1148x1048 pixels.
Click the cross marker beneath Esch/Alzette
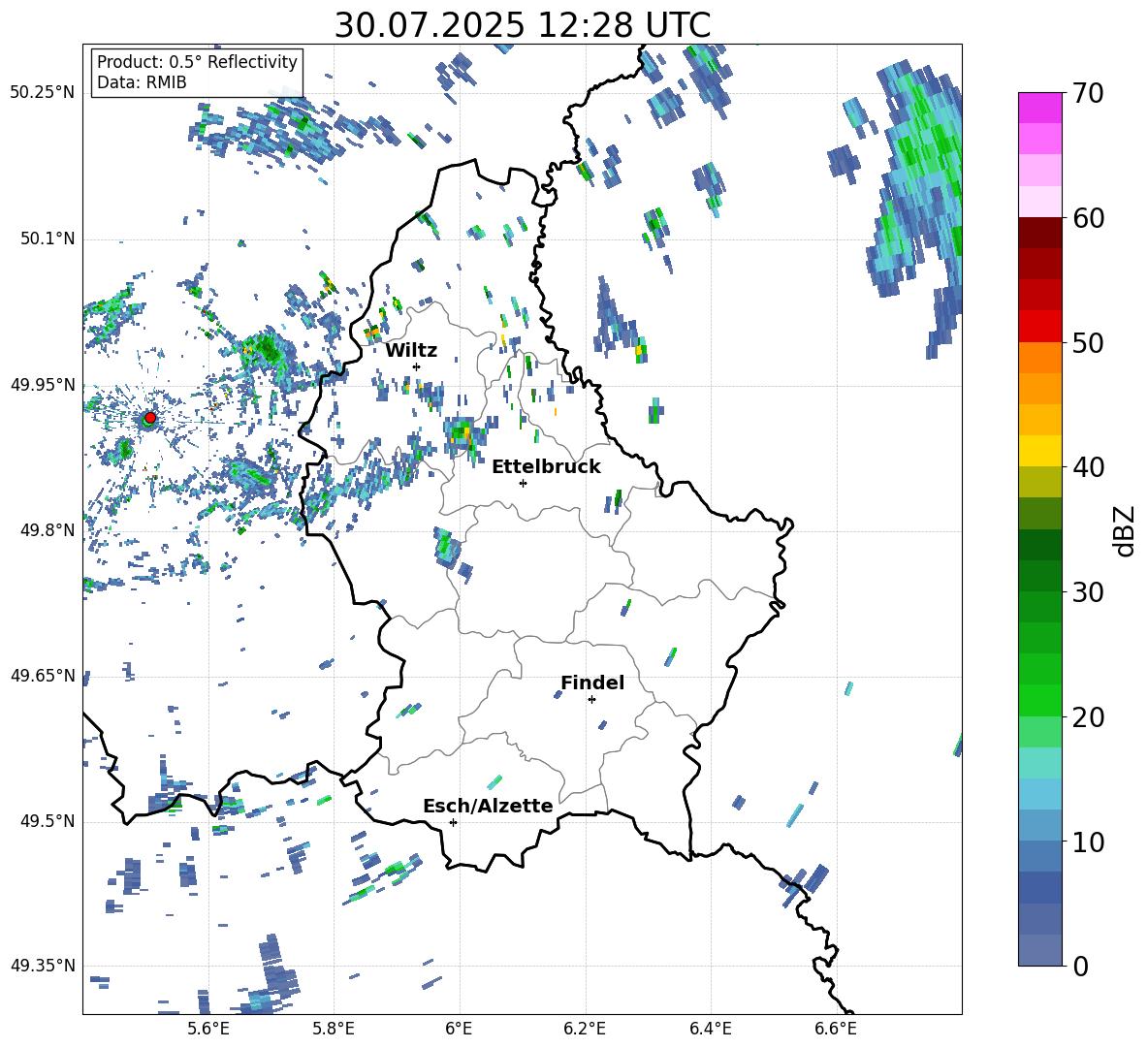point(453,822)
